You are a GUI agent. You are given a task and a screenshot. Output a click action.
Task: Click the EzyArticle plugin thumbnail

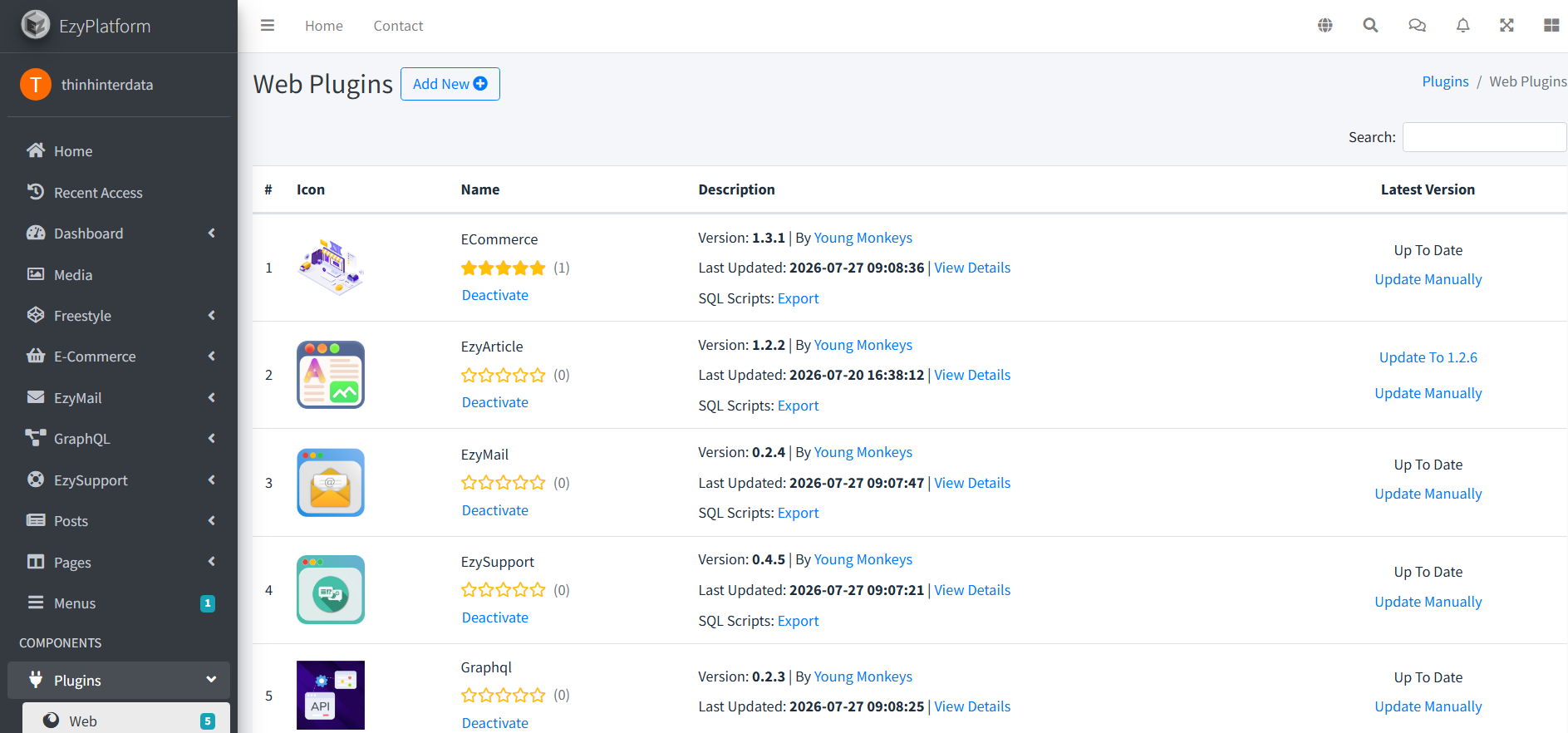(x=331, y=375)
